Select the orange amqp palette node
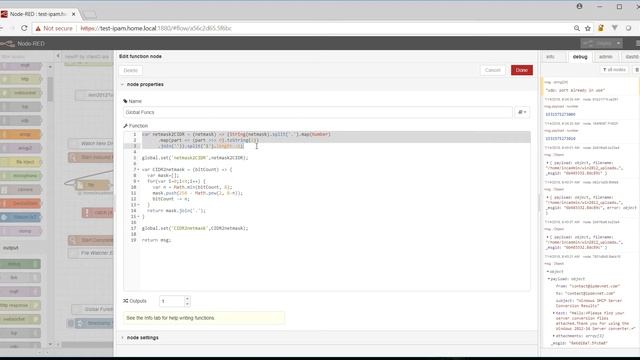The width and height of the screenshot is (640, 360). point(21,134)
